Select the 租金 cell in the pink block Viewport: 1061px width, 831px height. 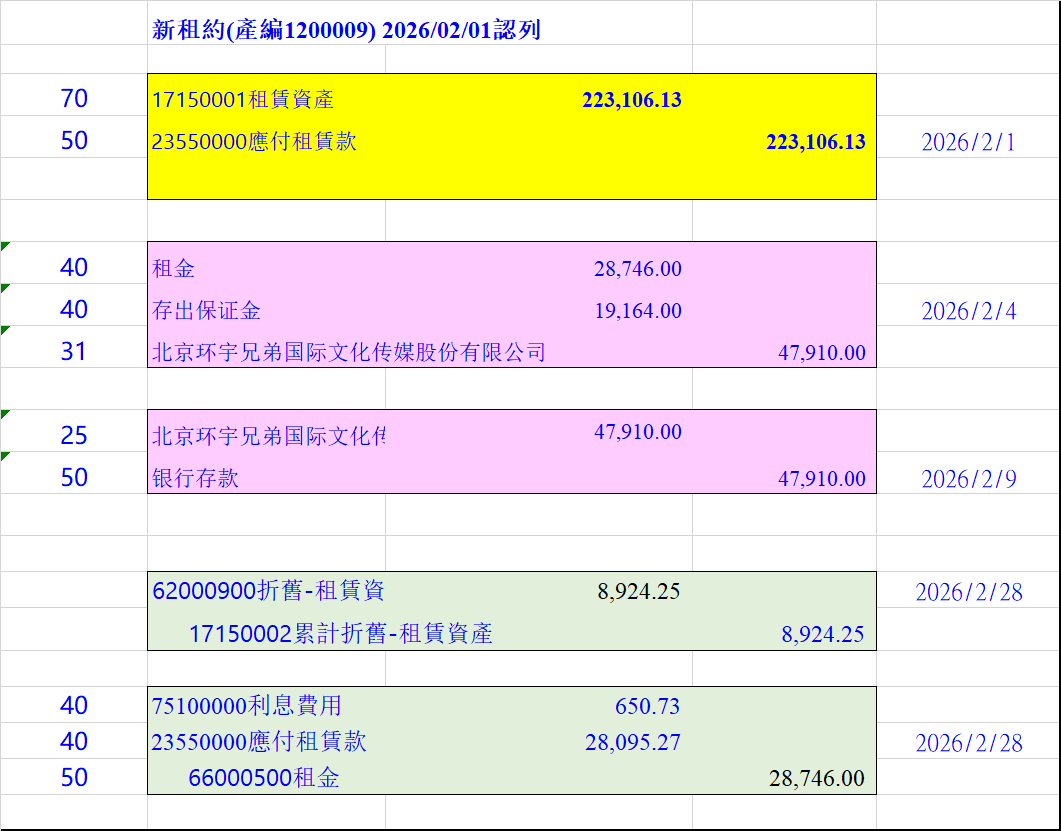(x=174, y=269)
